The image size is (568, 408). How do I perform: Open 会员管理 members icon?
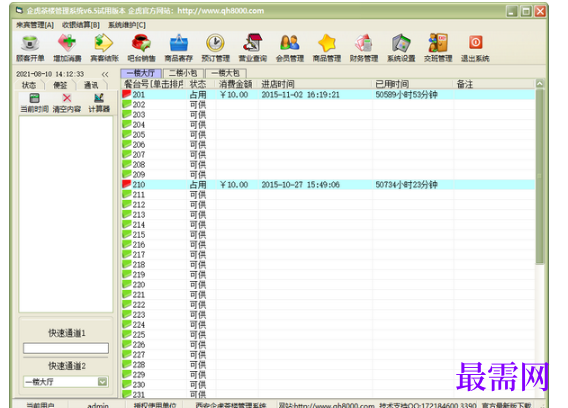point(290,48)
